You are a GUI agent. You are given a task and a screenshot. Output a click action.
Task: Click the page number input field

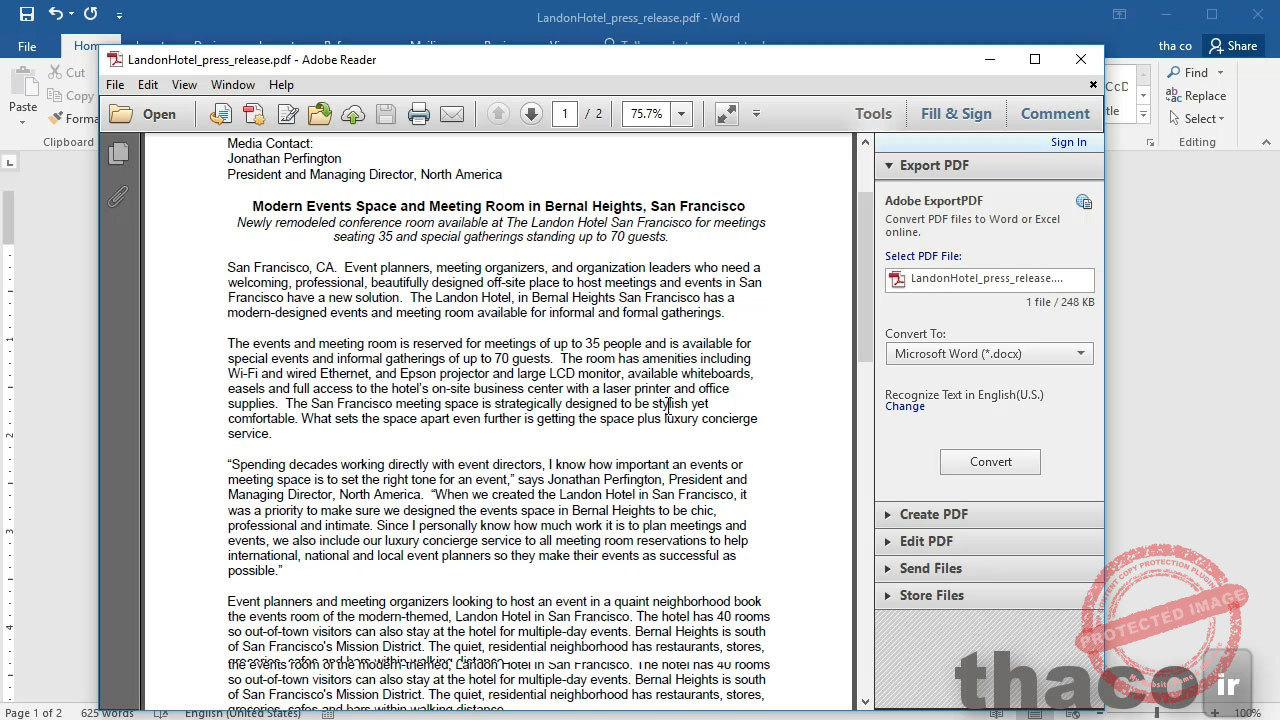coord(565,113)
